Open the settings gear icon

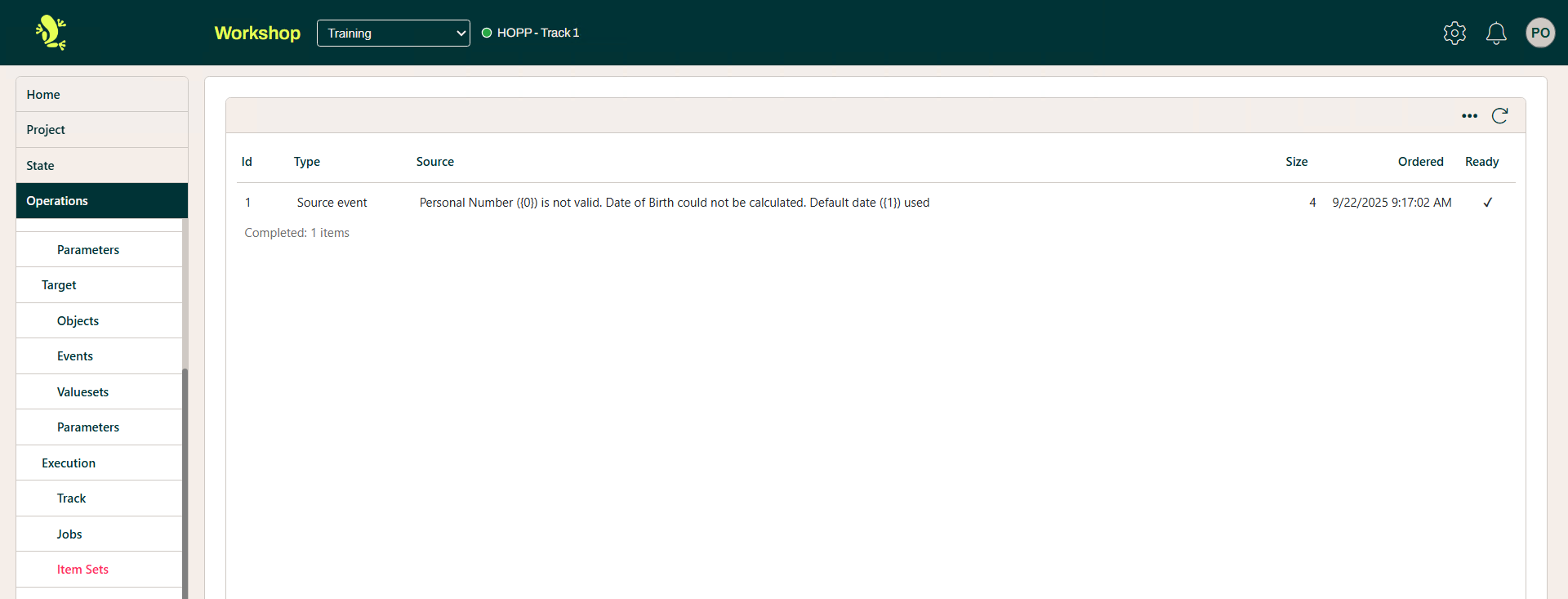(1454, 33)
